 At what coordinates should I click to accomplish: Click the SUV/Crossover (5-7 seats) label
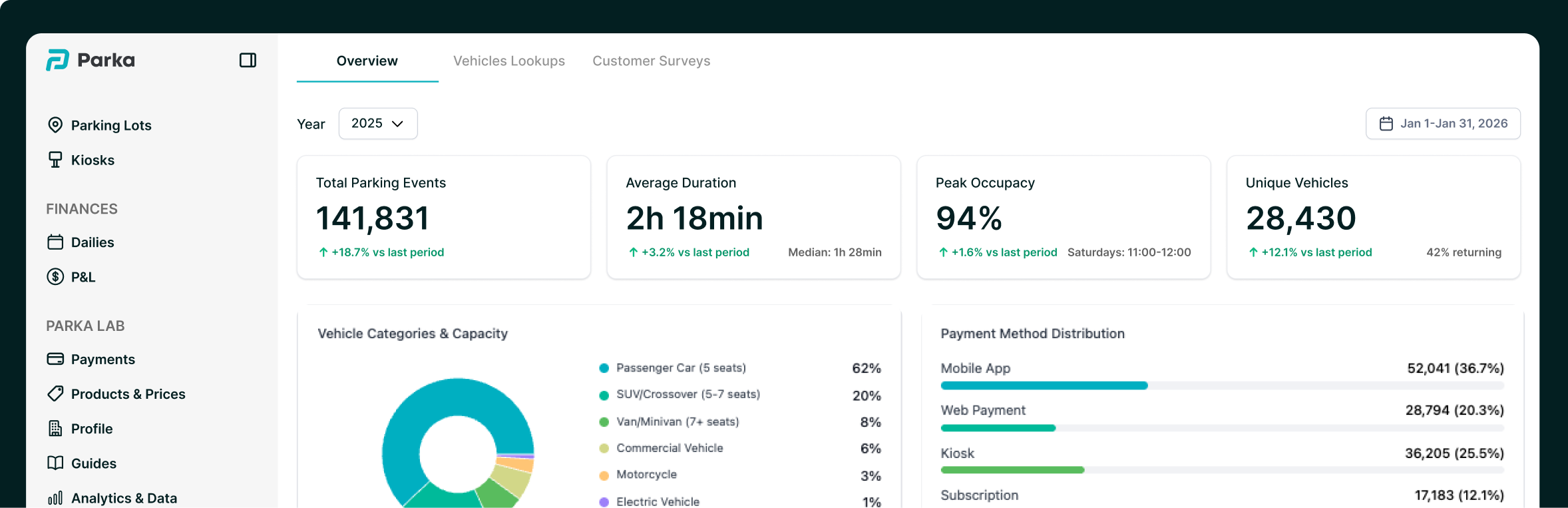688,394
